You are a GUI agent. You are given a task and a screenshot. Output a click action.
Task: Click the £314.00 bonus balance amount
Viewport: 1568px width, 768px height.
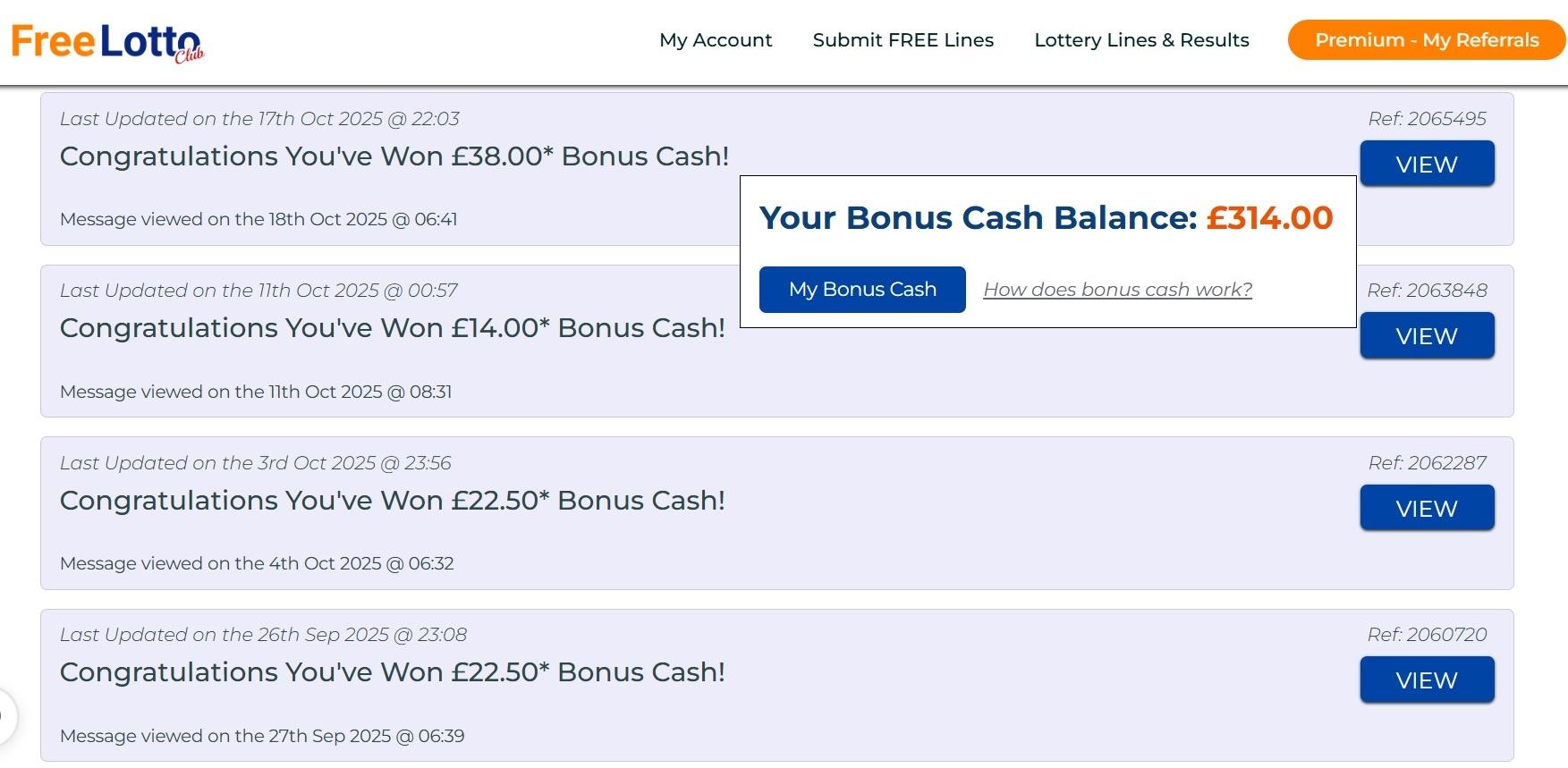coord(1269,218)
